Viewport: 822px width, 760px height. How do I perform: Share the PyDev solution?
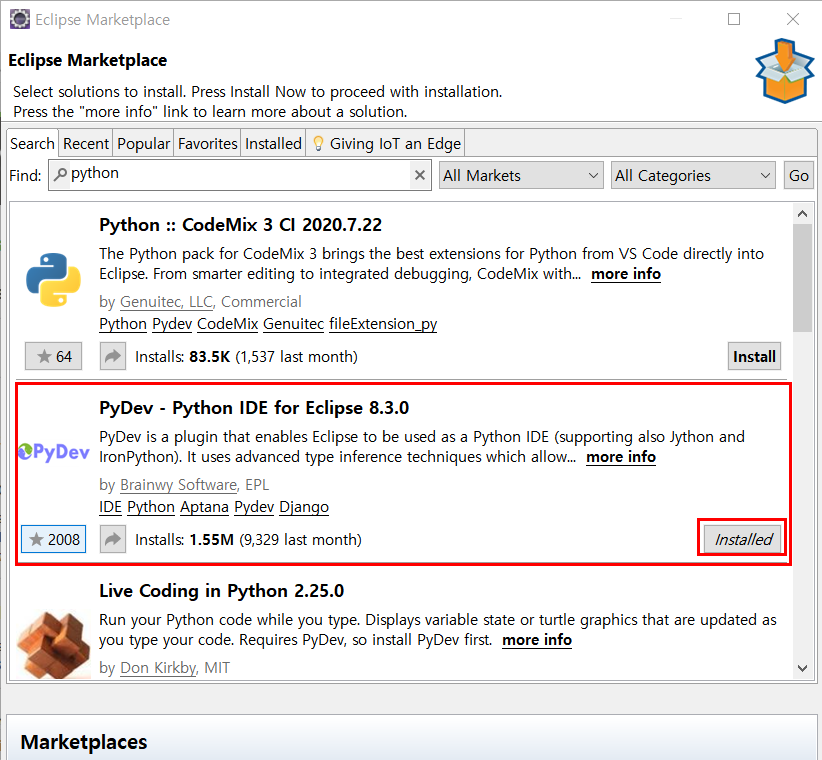pos(113,539)
